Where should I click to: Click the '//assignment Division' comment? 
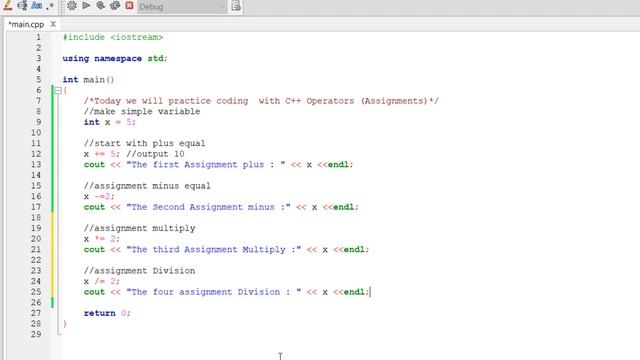click(x=140, y=271)
